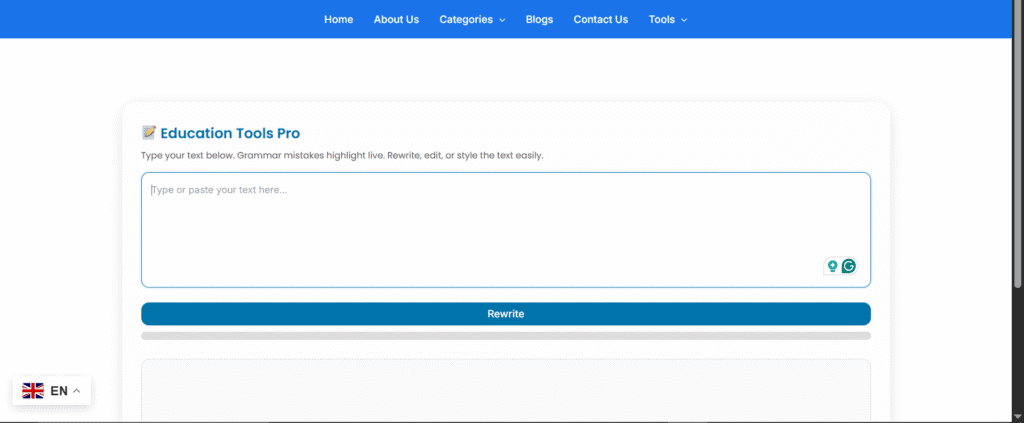
Task: Click the chevron arrow next to Categories
Action: pyautogui.click(x=502, y=20)
